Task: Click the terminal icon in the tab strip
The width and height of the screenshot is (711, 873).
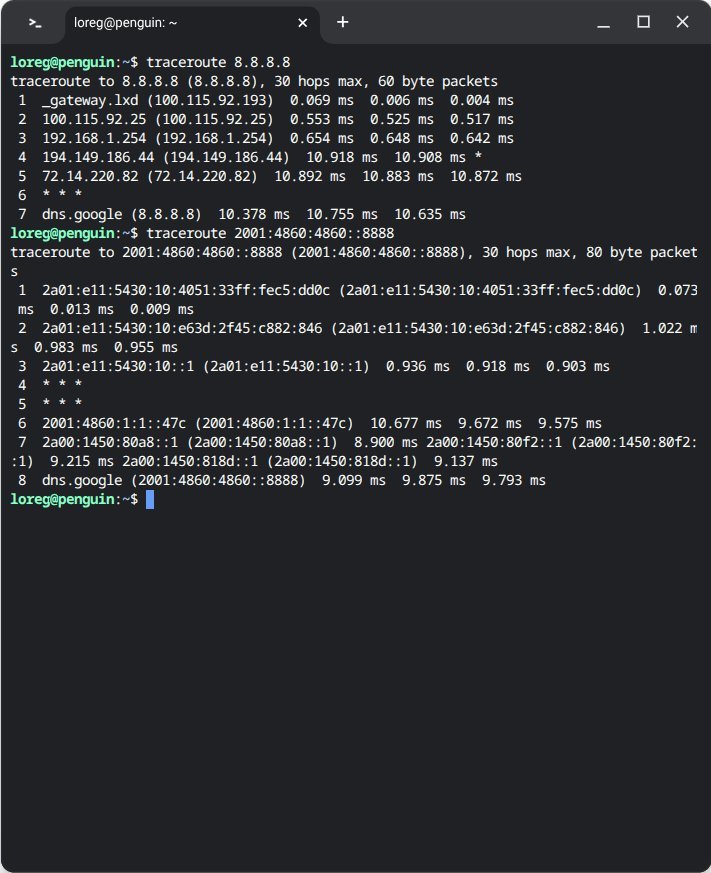Action: coord(35,22)
